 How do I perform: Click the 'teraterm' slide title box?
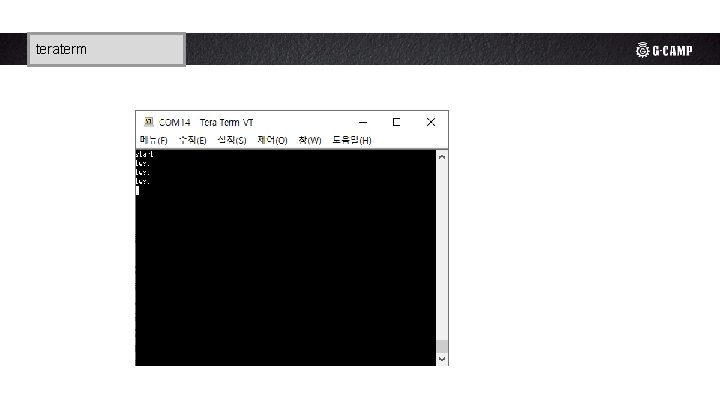(107, 49)
